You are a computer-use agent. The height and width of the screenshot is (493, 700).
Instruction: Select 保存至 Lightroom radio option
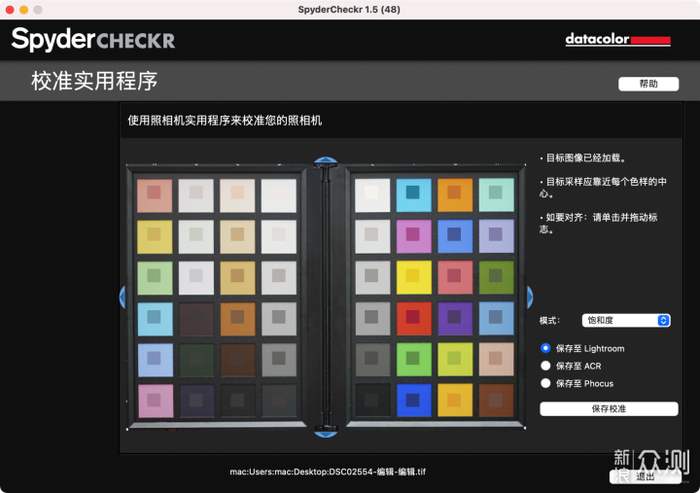pos(546,348)
